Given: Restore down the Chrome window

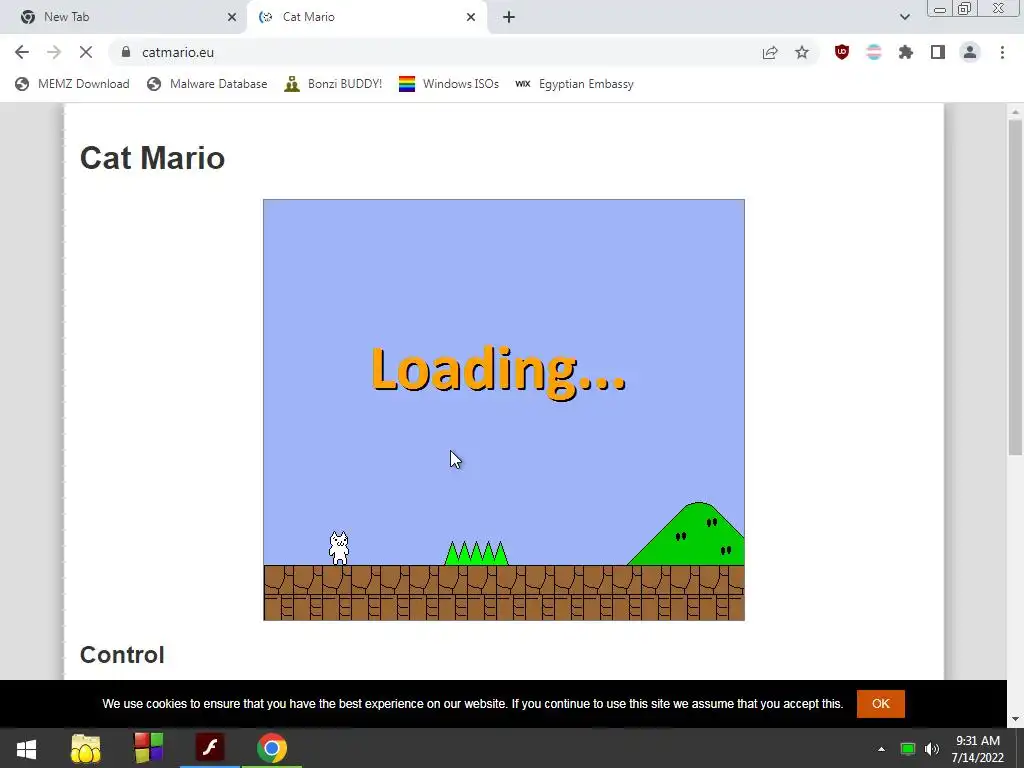Looking at the screenshot, I should (964, 9).
